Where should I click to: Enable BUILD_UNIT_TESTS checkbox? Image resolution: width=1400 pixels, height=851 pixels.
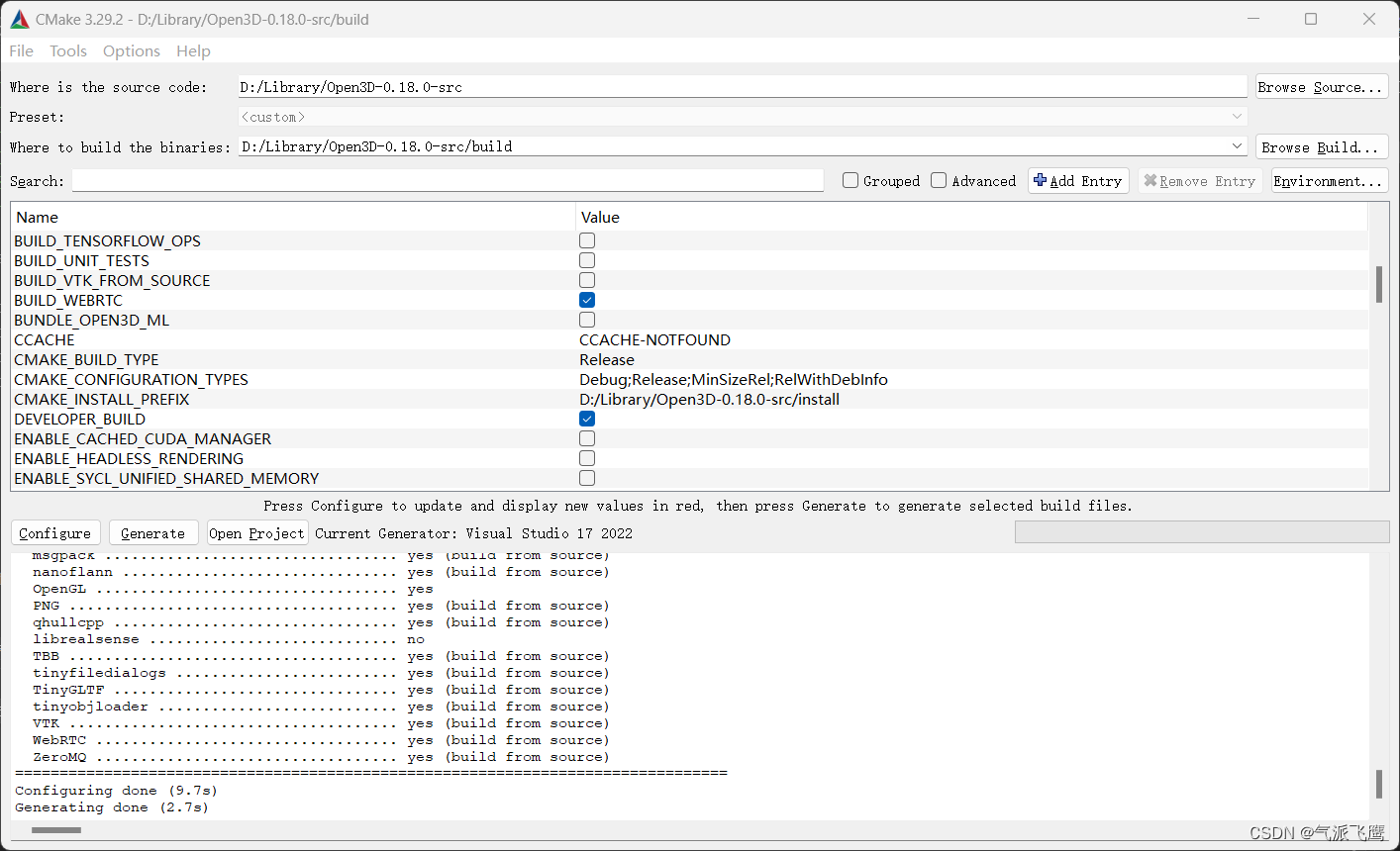(587, 260)
